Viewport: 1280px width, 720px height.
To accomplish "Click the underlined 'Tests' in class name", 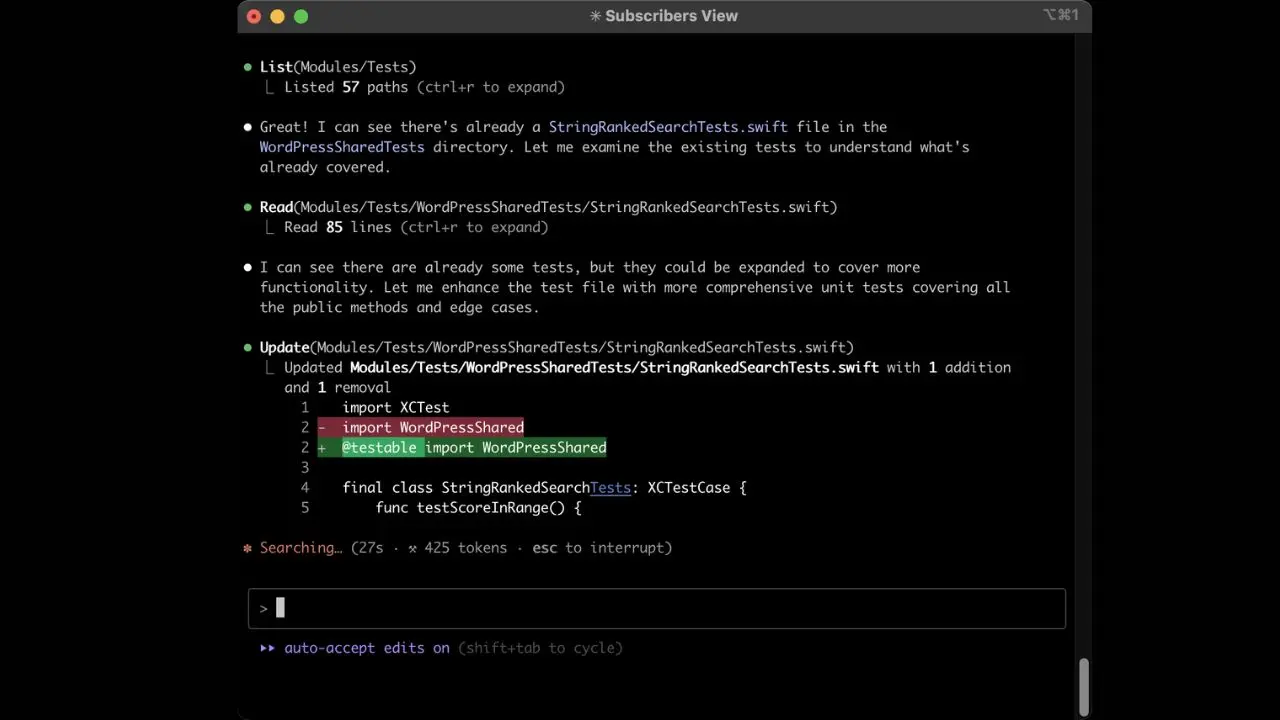I will coord(610,487).
